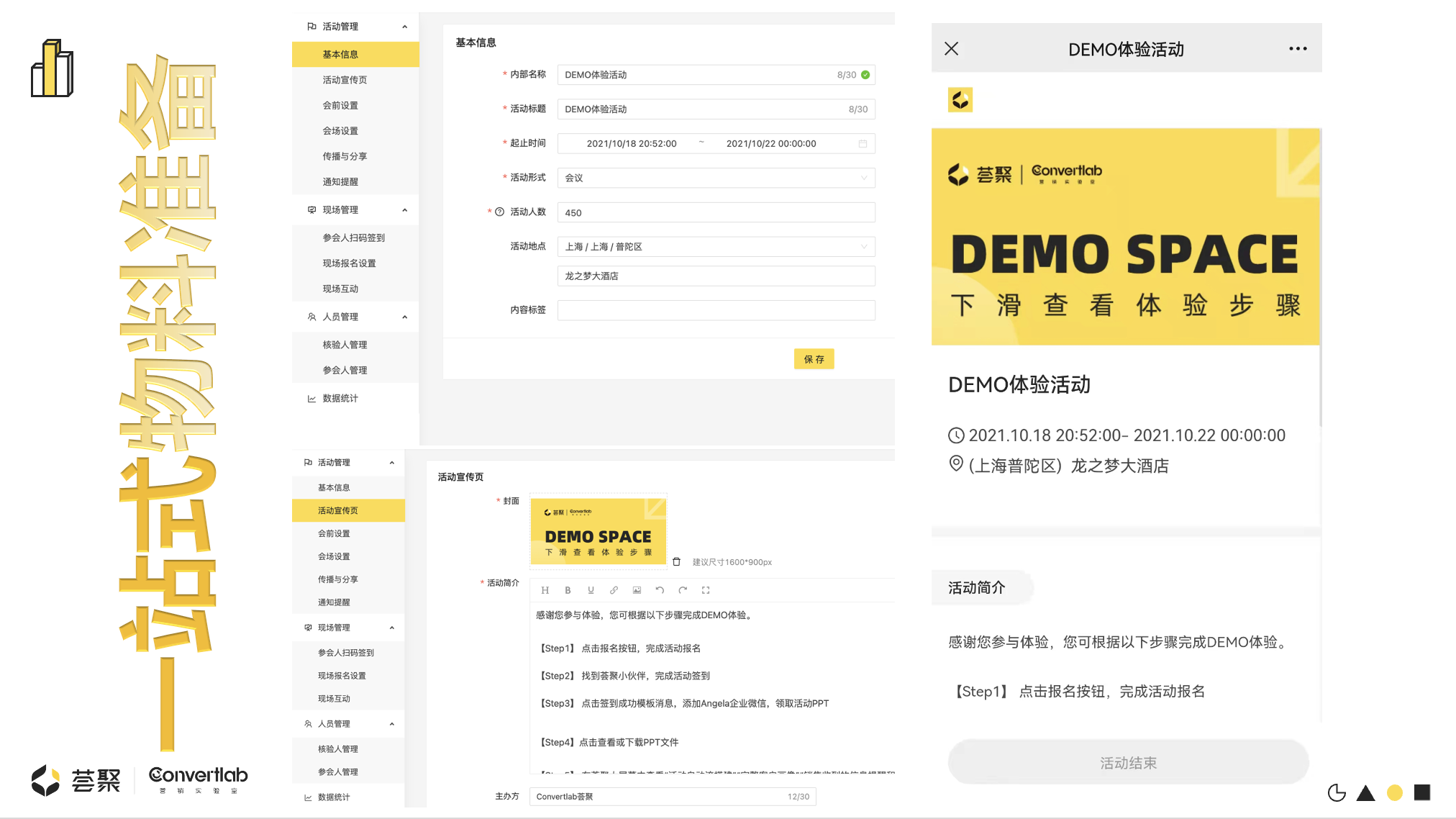Click green check icon in 内部名称 field

coord(865,75)
